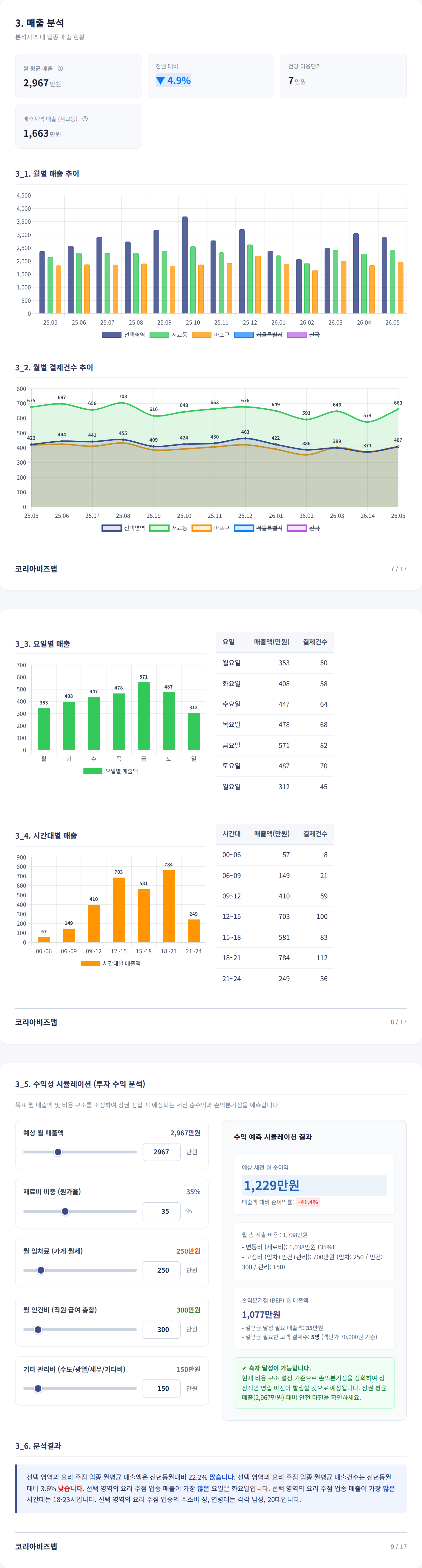Select the 15~18 row label in 시간대 table
The image size is (422, 1568).
coord(231,937)
